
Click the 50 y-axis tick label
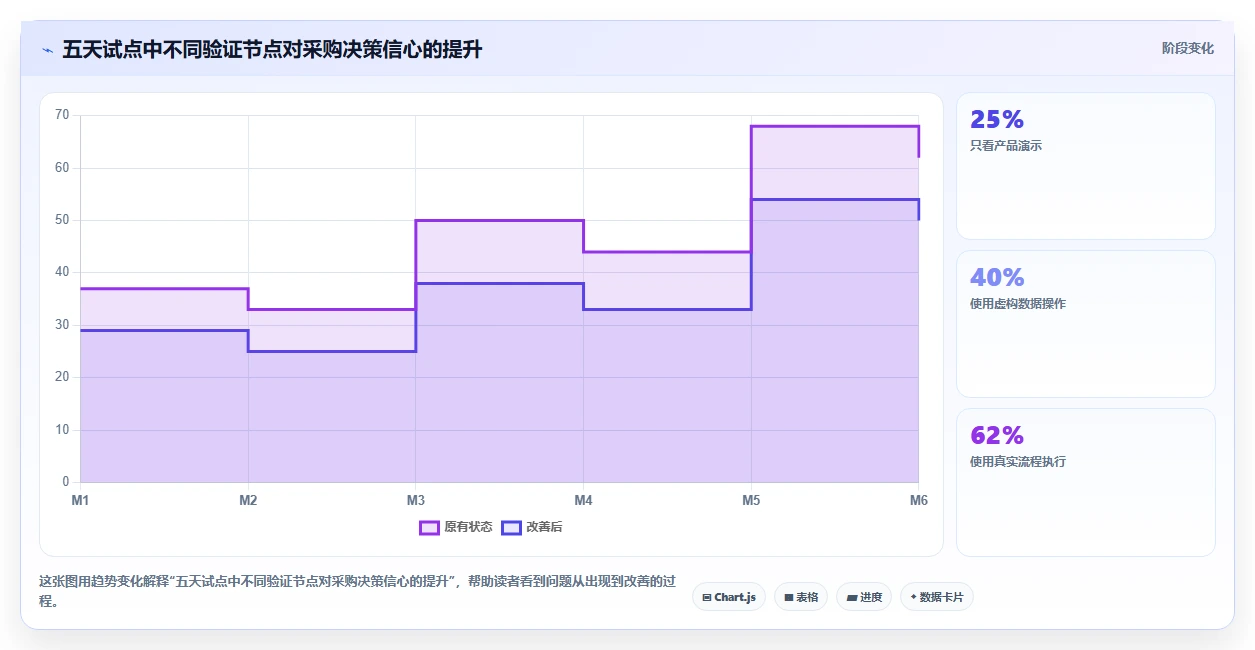62,220
